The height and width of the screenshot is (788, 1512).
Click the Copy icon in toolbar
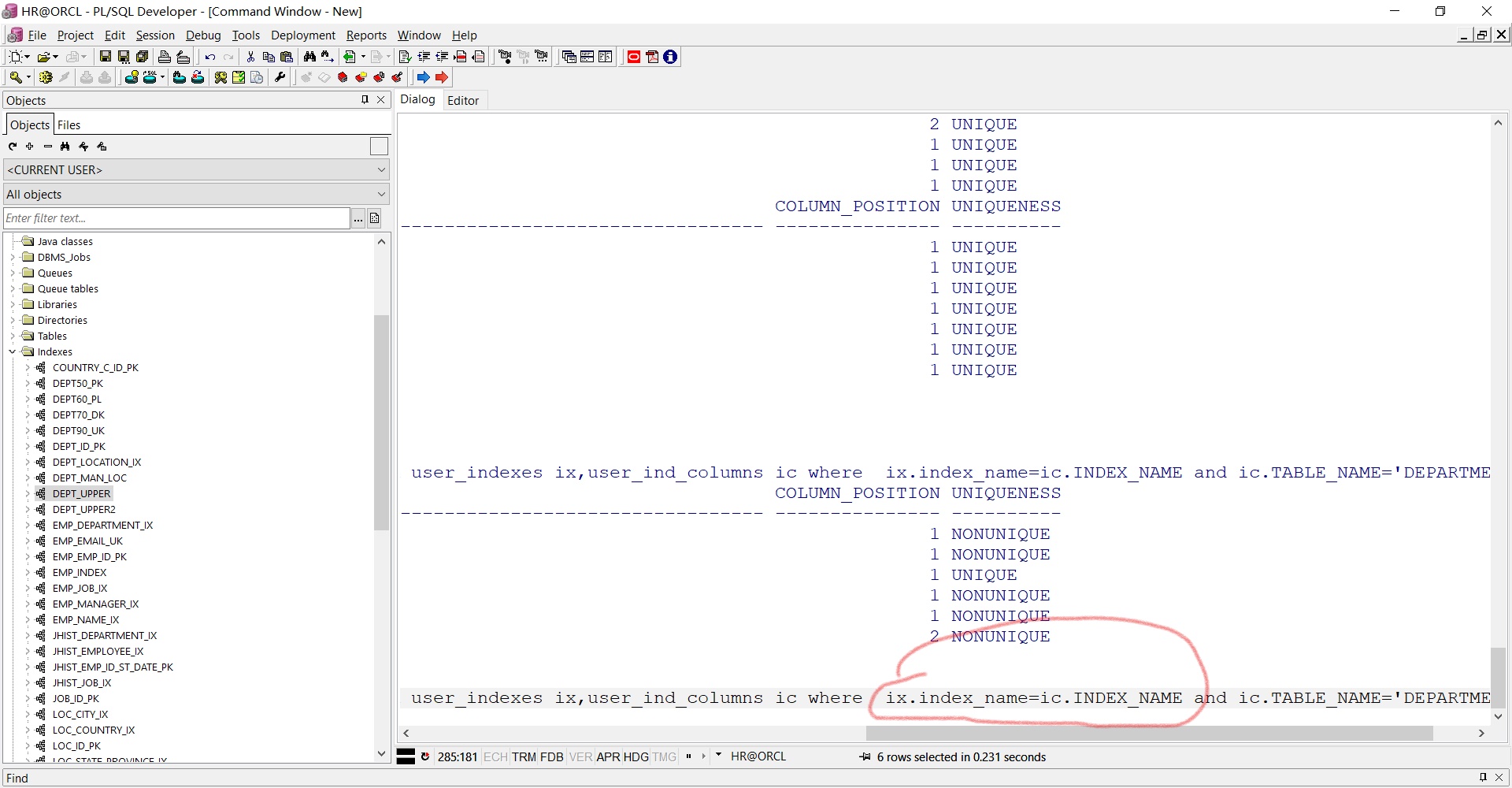pos(269,57)
